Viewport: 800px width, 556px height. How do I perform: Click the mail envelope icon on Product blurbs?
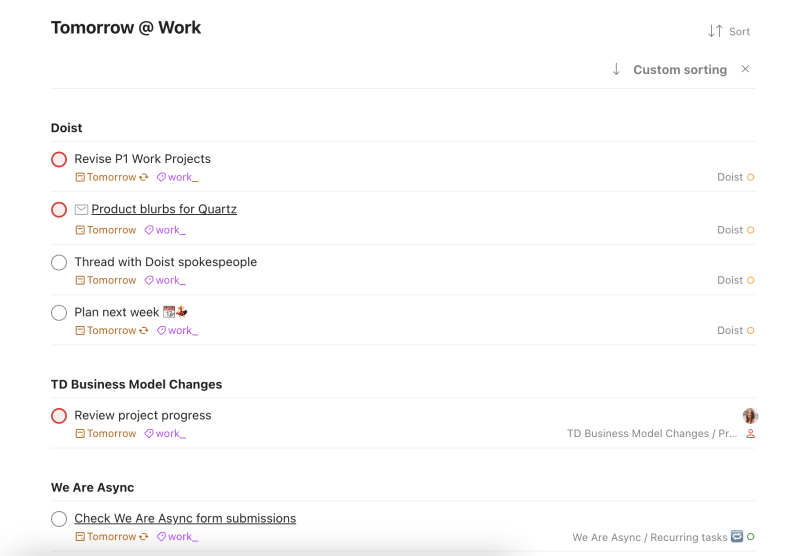(81, 209)
